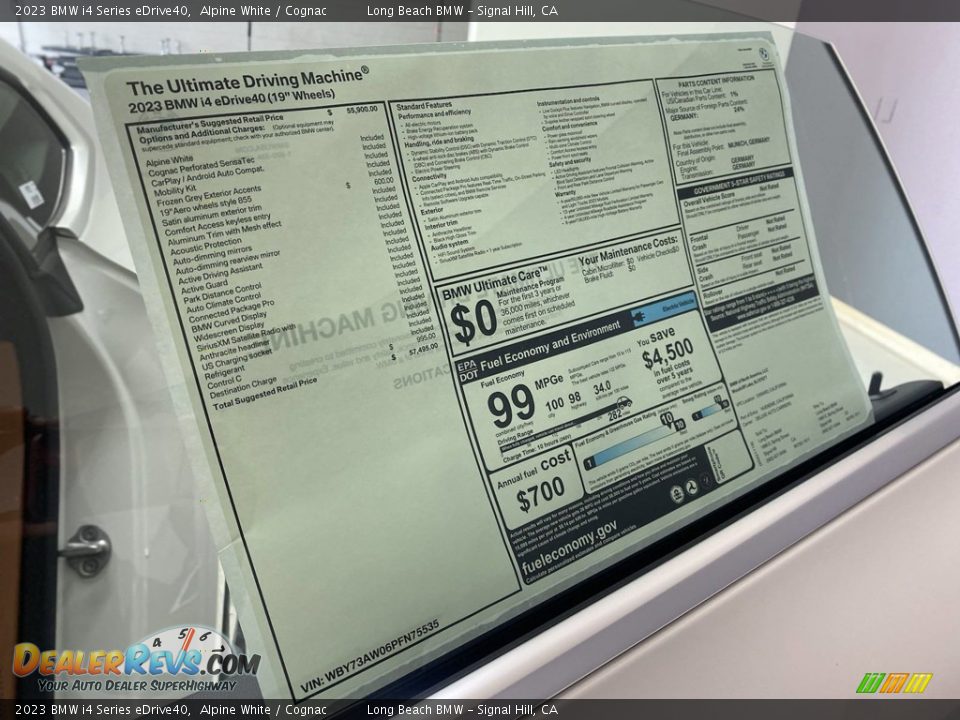Click the BMW roundel logo on sticker

pos(763,54)
